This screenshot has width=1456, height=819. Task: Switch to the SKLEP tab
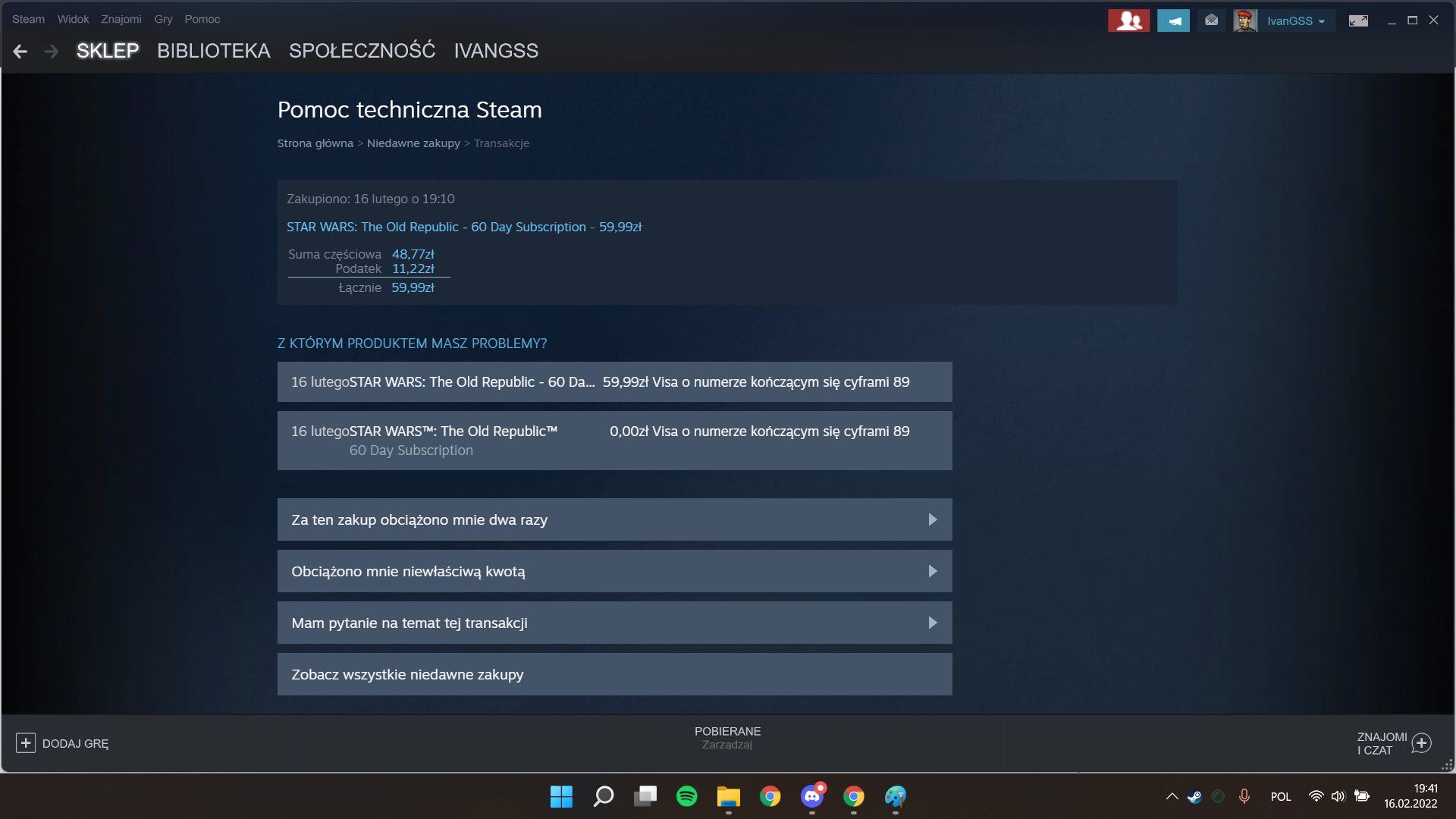pos(108,51)
